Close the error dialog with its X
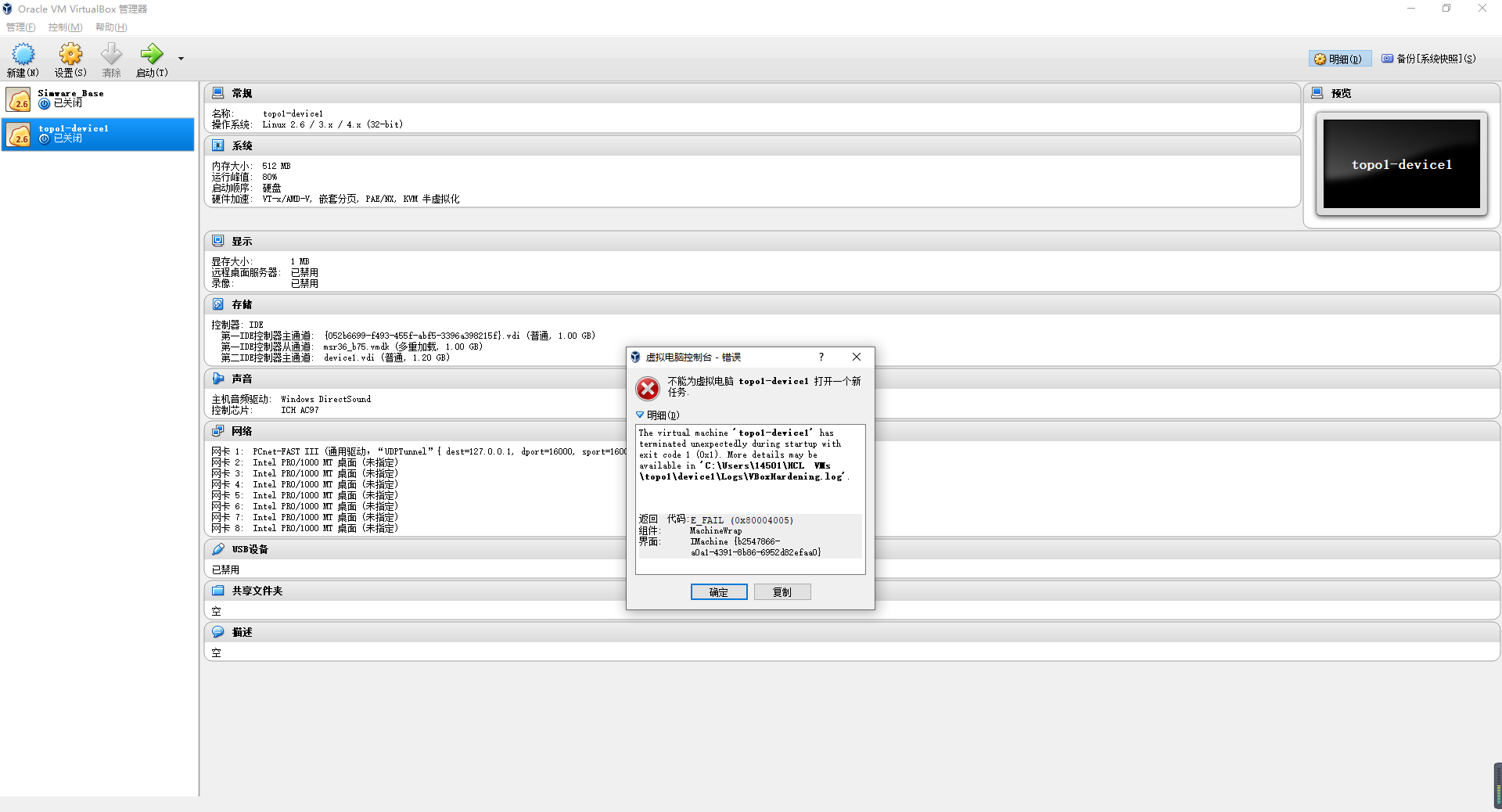This screenshot has width=1502, height=812. [x=857, y=357]
